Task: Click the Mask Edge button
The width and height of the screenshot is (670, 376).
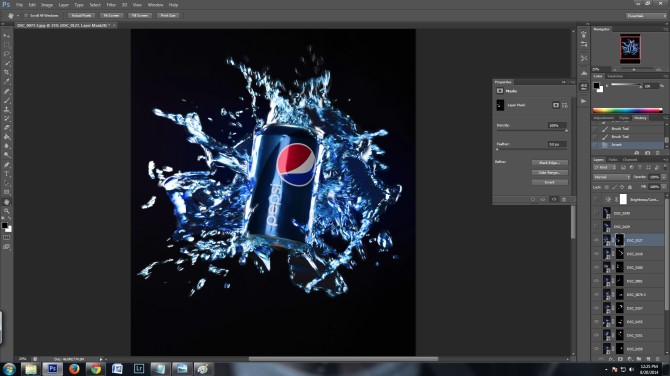Action: click(x=550, y=162)
